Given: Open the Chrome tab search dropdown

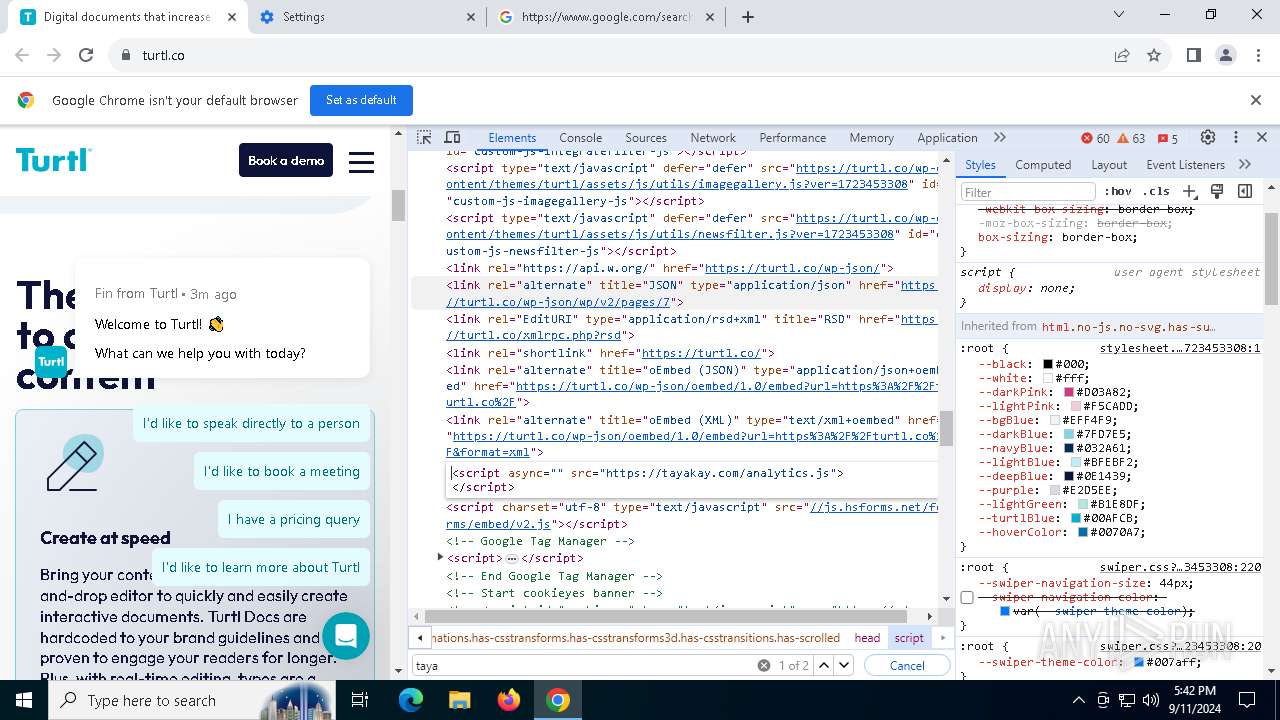Looking at the screenshot, I should tap(1119, 15).
